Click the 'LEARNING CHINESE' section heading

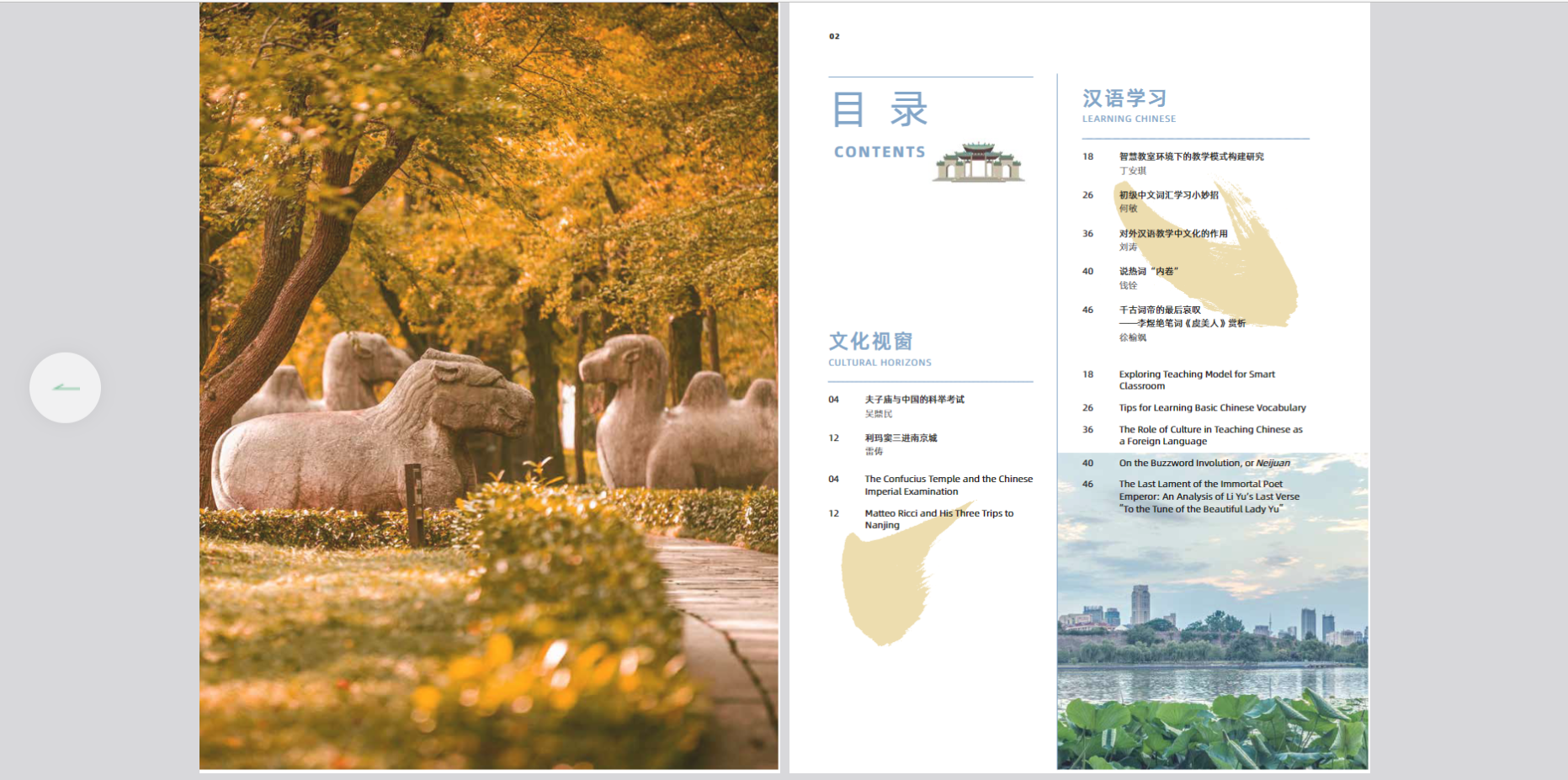coord(1129,119)
